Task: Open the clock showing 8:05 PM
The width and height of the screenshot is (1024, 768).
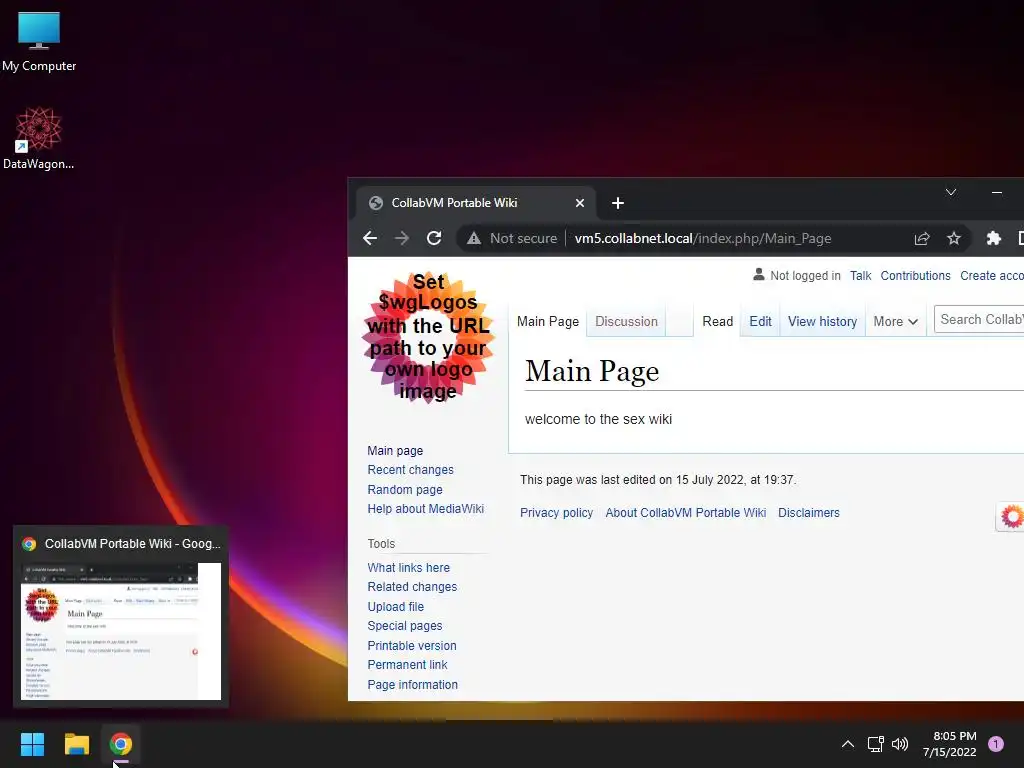Action: tap(950, 744)
